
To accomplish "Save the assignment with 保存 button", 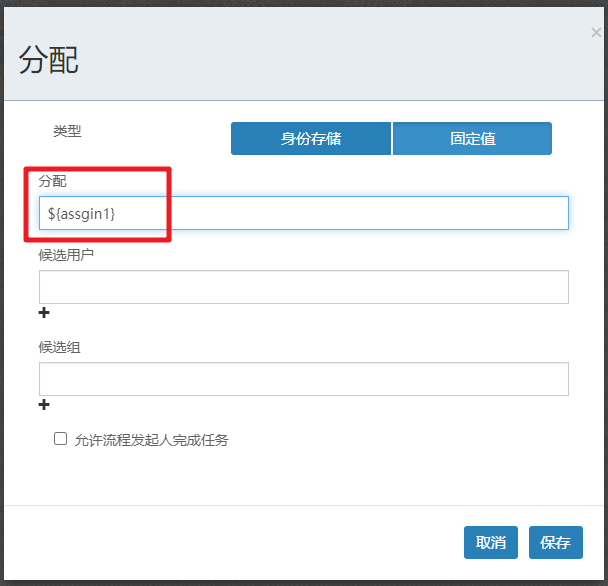I will point(555,542).
